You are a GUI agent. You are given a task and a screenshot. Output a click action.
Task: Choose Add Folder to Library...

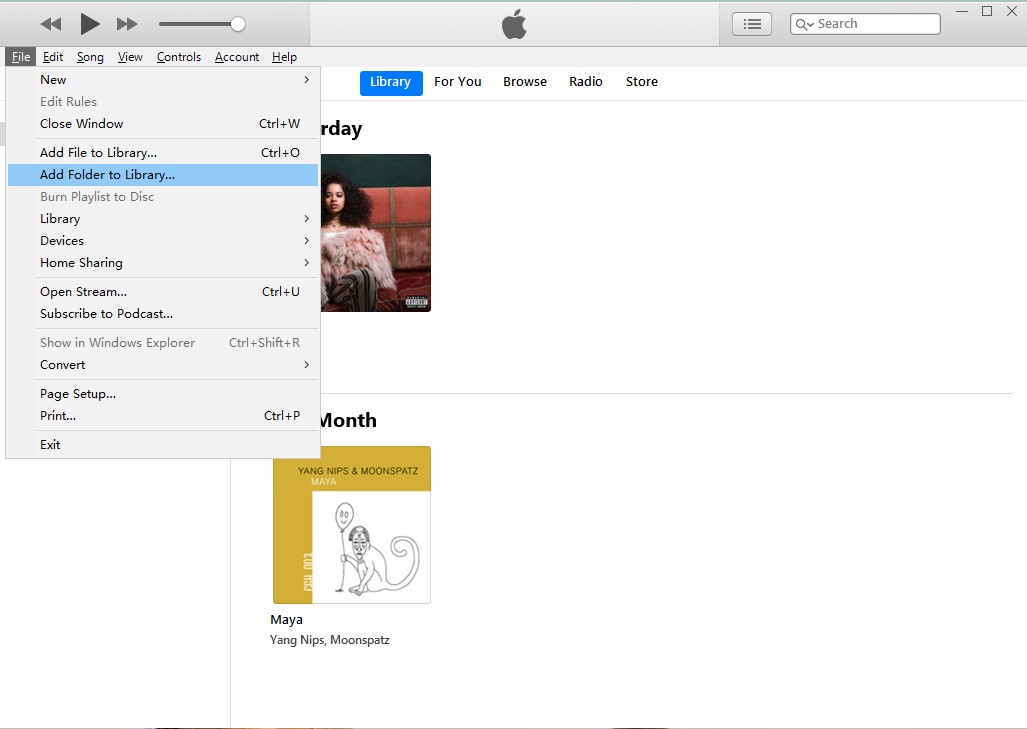[x=163, y=175]
